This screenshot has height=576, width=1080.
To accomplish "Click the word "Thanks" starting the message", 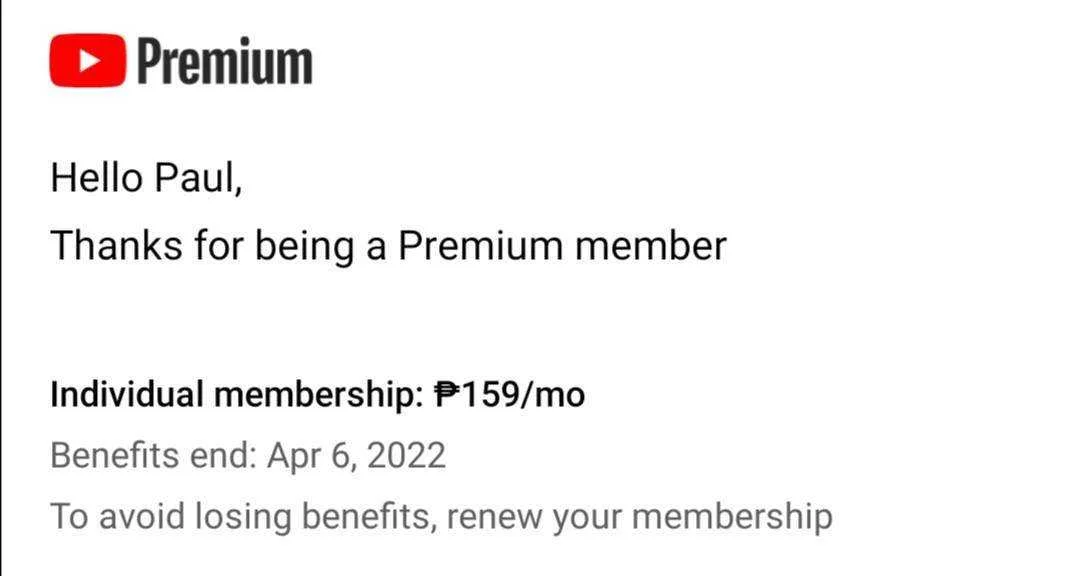I will [116, 246].
